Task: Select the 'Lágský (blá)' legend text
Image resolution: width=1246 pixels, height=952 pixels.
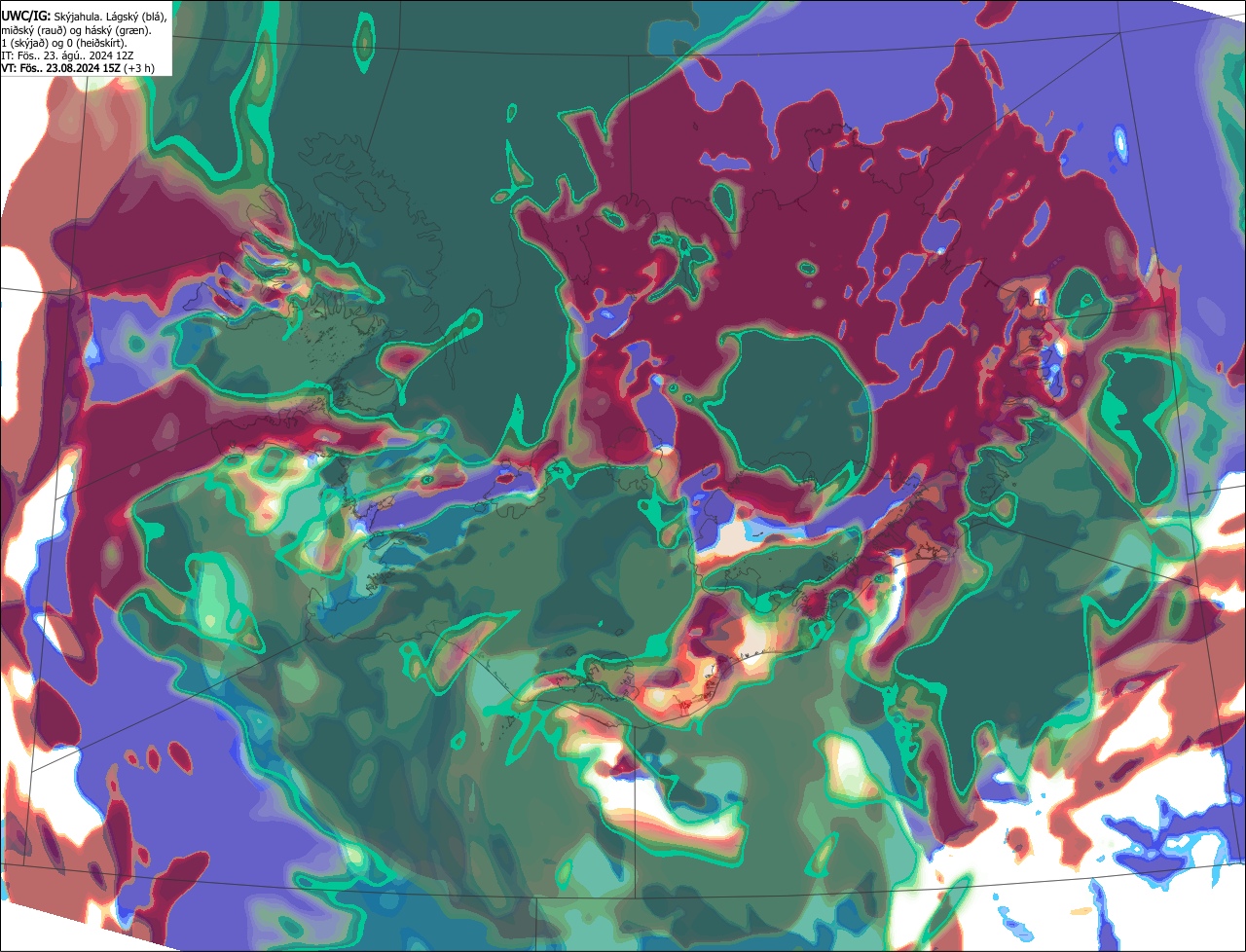Action: [x=136, y=18]
